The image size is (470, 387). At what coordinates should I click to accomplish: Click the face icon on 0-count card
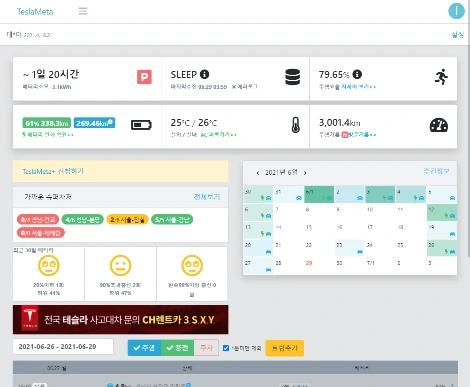pyautogui.click(x=192, y=265)
